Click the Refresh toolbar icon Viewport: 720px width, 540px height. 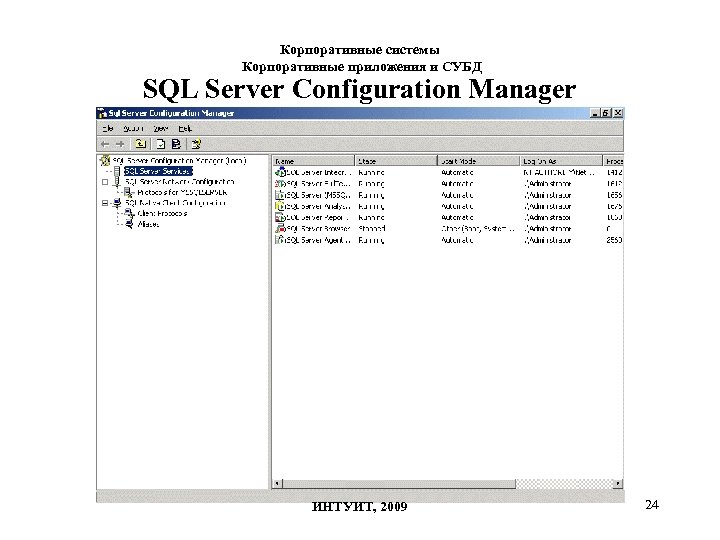click(x=160, y=144)
